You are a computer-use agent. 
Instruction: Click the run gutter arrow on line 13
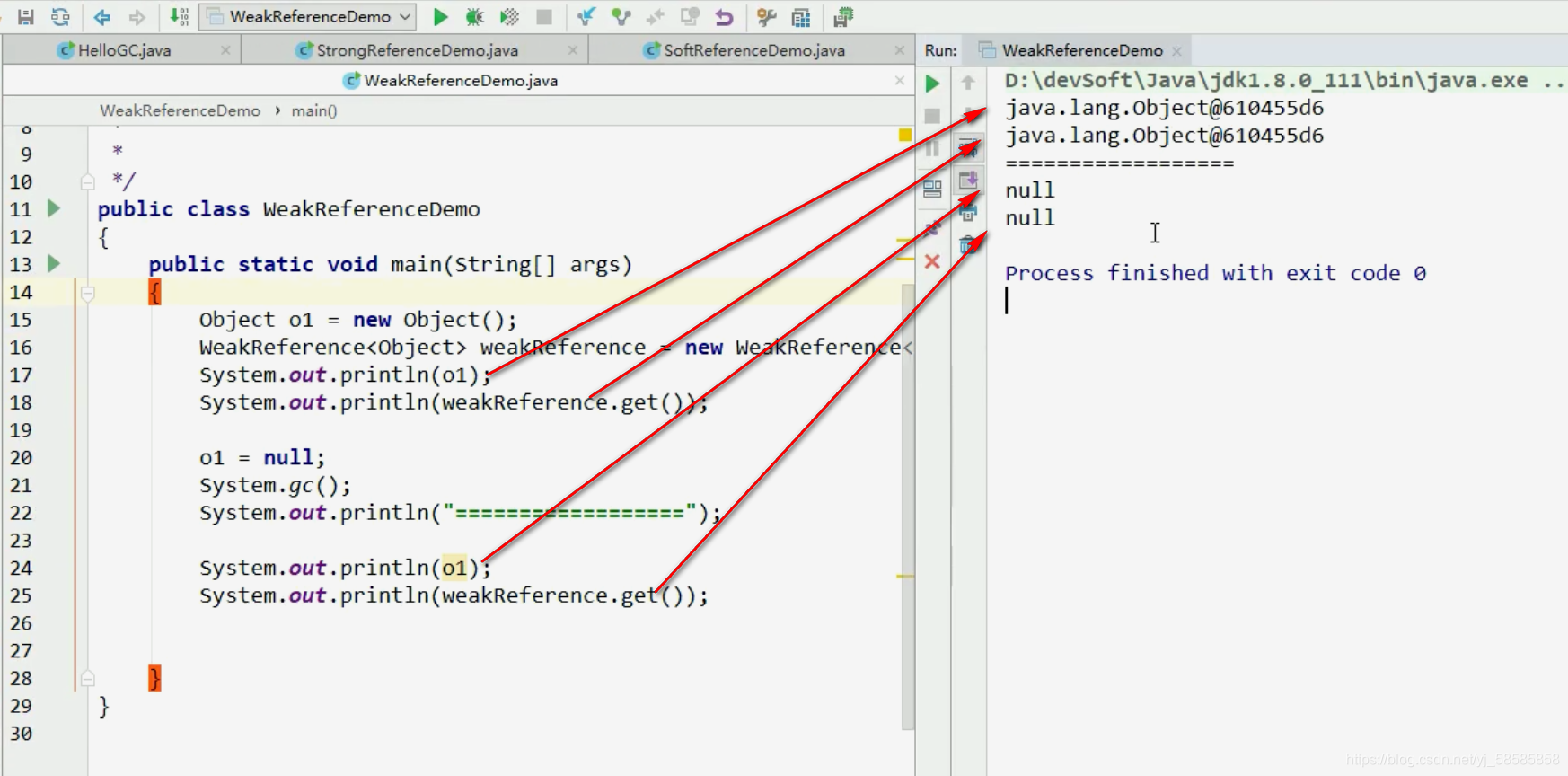pyautogui.click(x=54, y=263)
